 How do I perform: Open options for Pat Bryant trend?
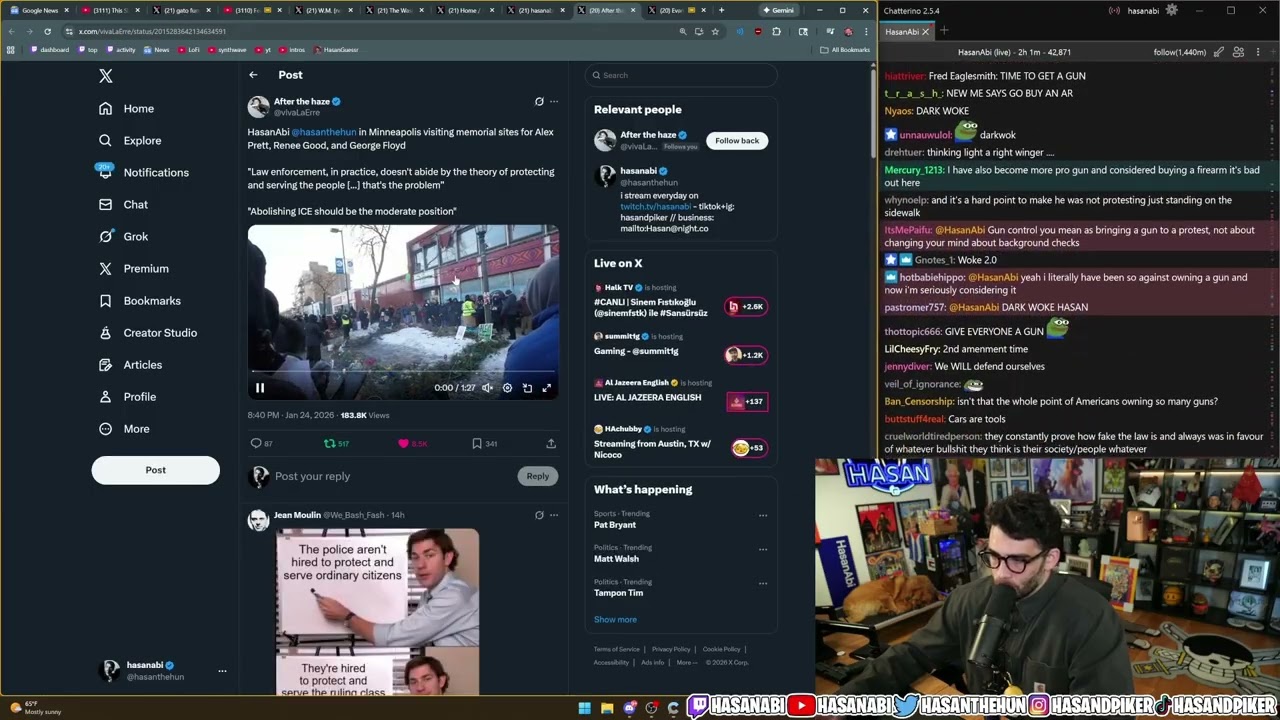(763, 516)
